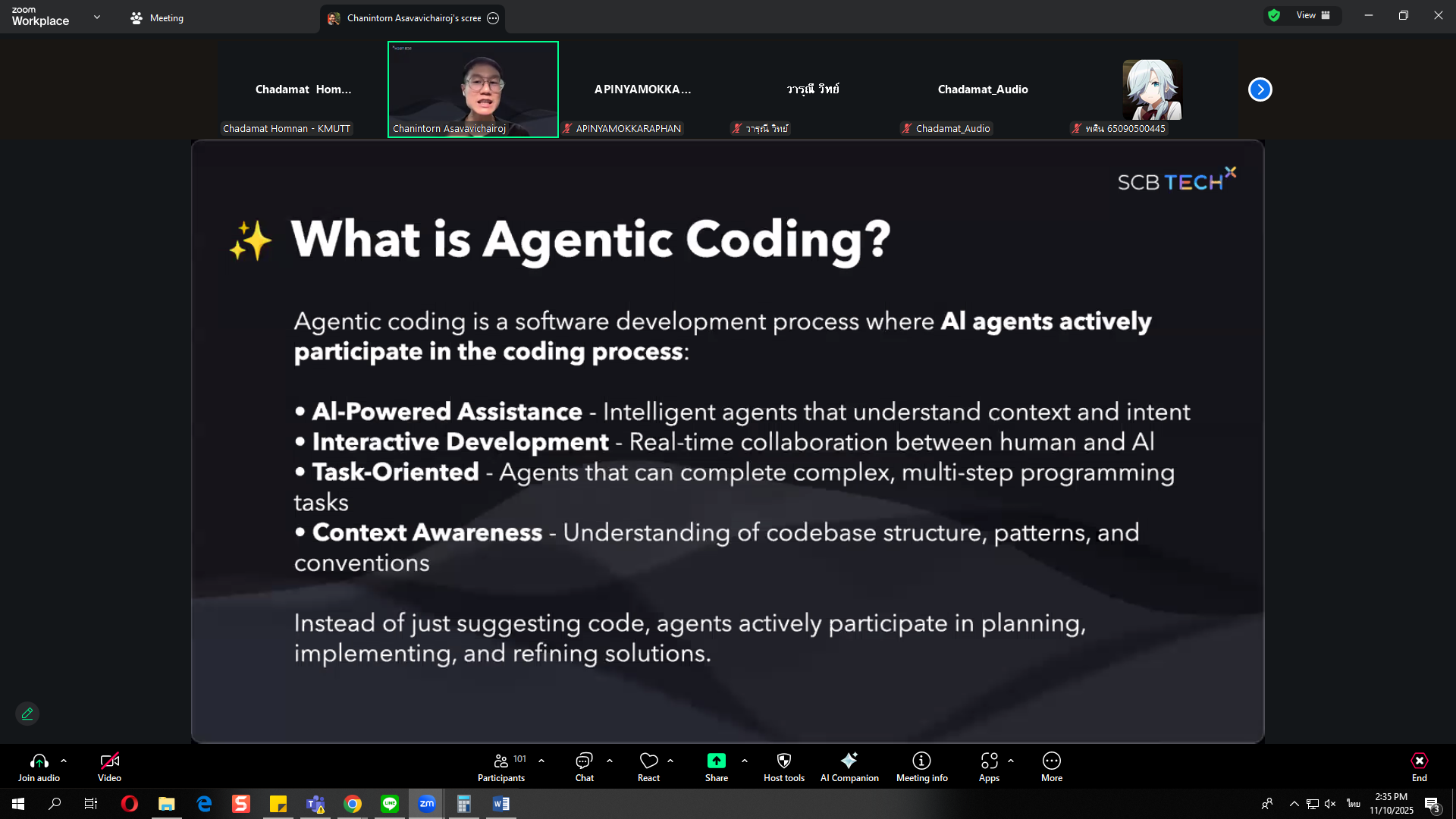The image size is (1456, 819).
Task: Show Meeting info
Action: tap(921, 766)
